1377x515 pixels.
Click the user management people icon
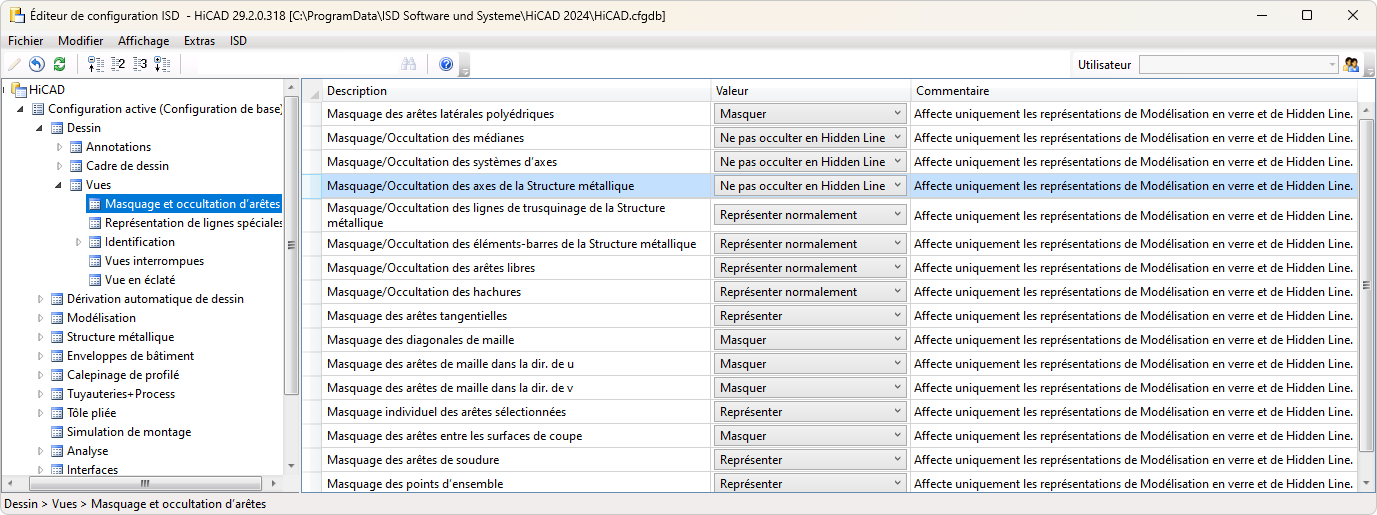tap(1351, 64)
